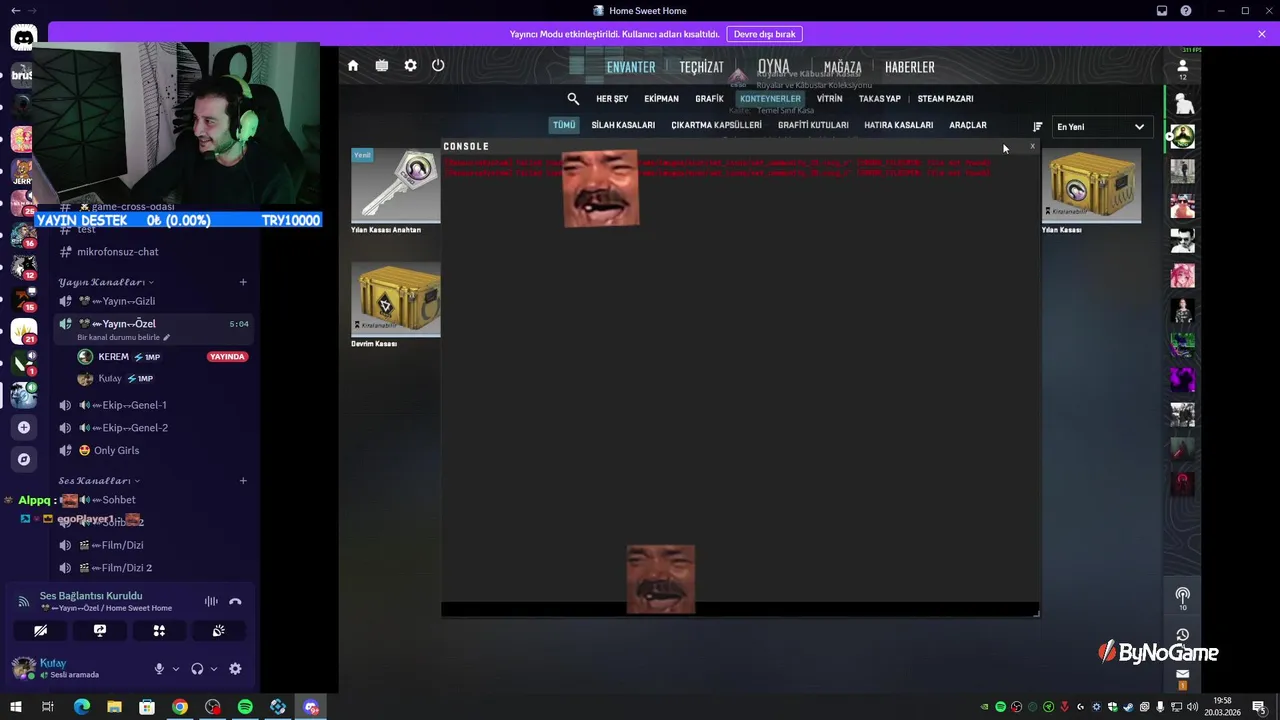The image size is (1280, 720).
Task: Select the Devrim Kasası item
Action: [x=395, y=306]
